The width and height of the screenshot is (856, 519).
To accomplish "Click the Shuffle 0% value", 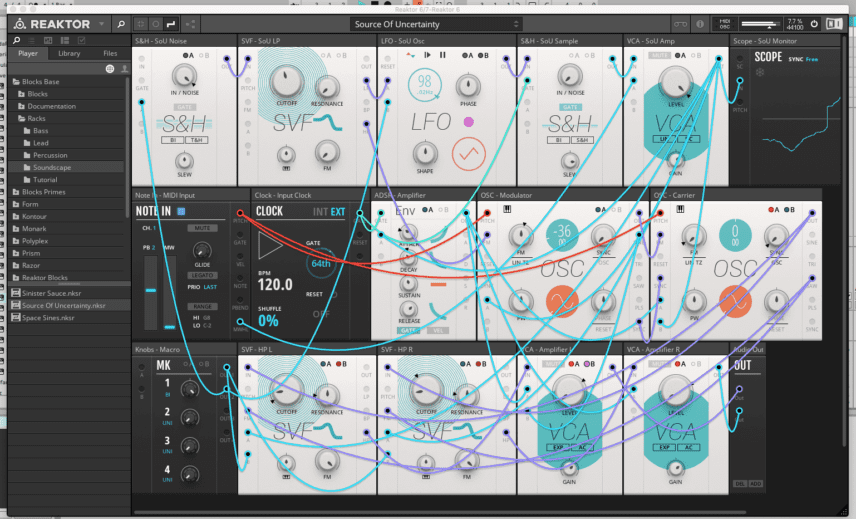I will (268, 321).
